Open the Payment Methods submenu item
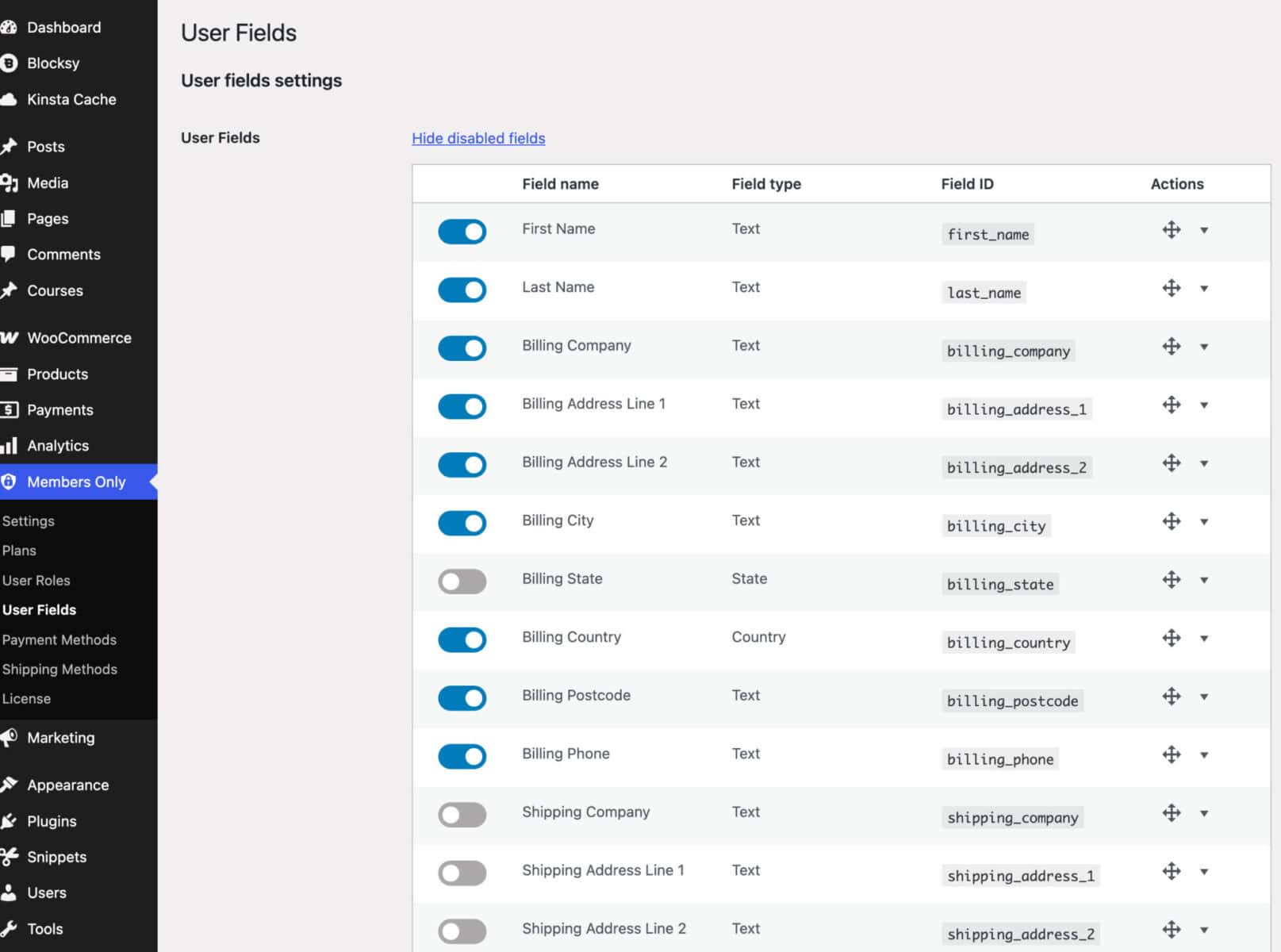Image resolution: width=1281 pixels, height=952 pixels. click(x=59, y=639)
